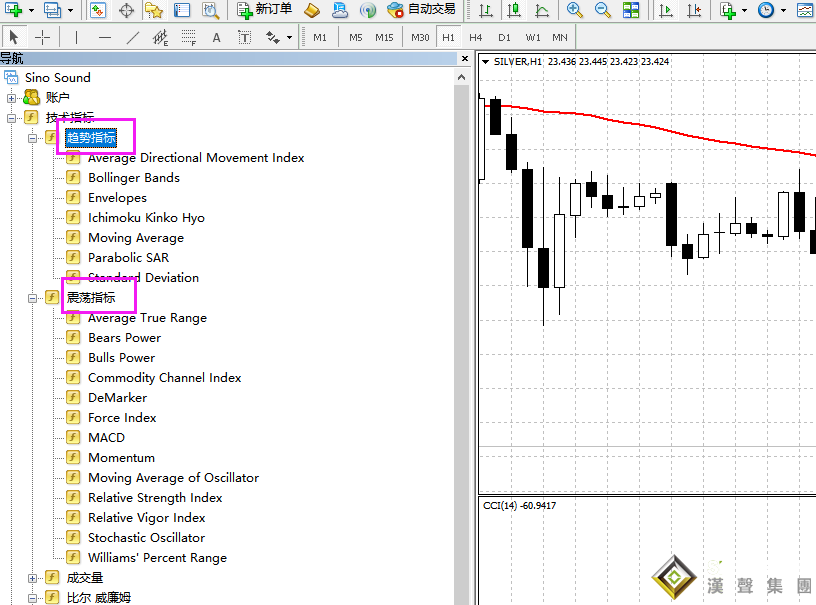Select MACD in oscillator list

coord(106,438)
